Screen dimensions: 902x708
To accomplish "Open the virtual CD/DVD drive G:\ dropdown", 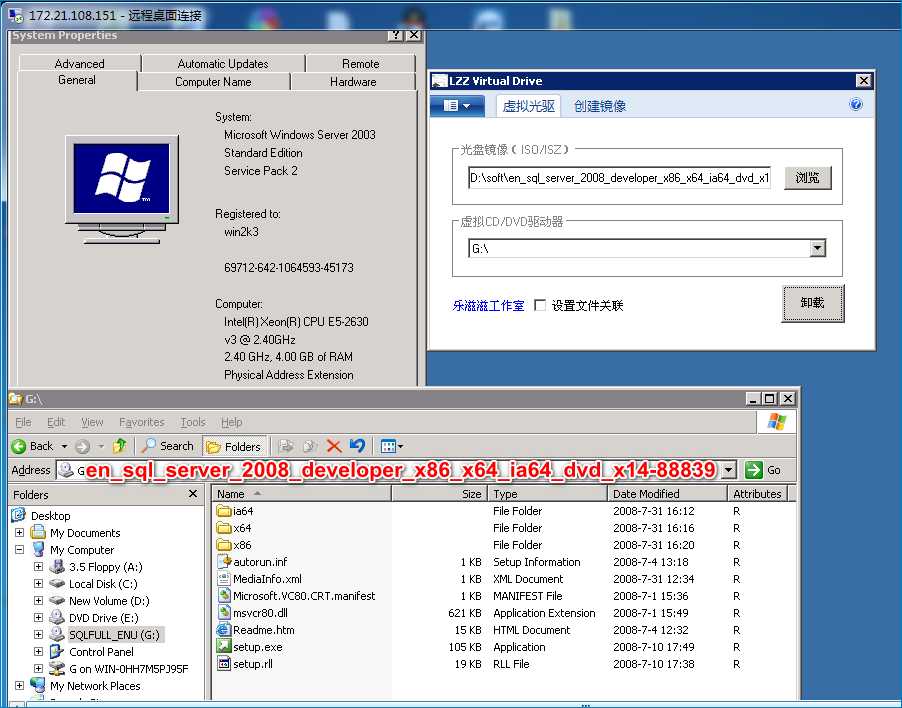I will tap(817, 248).
